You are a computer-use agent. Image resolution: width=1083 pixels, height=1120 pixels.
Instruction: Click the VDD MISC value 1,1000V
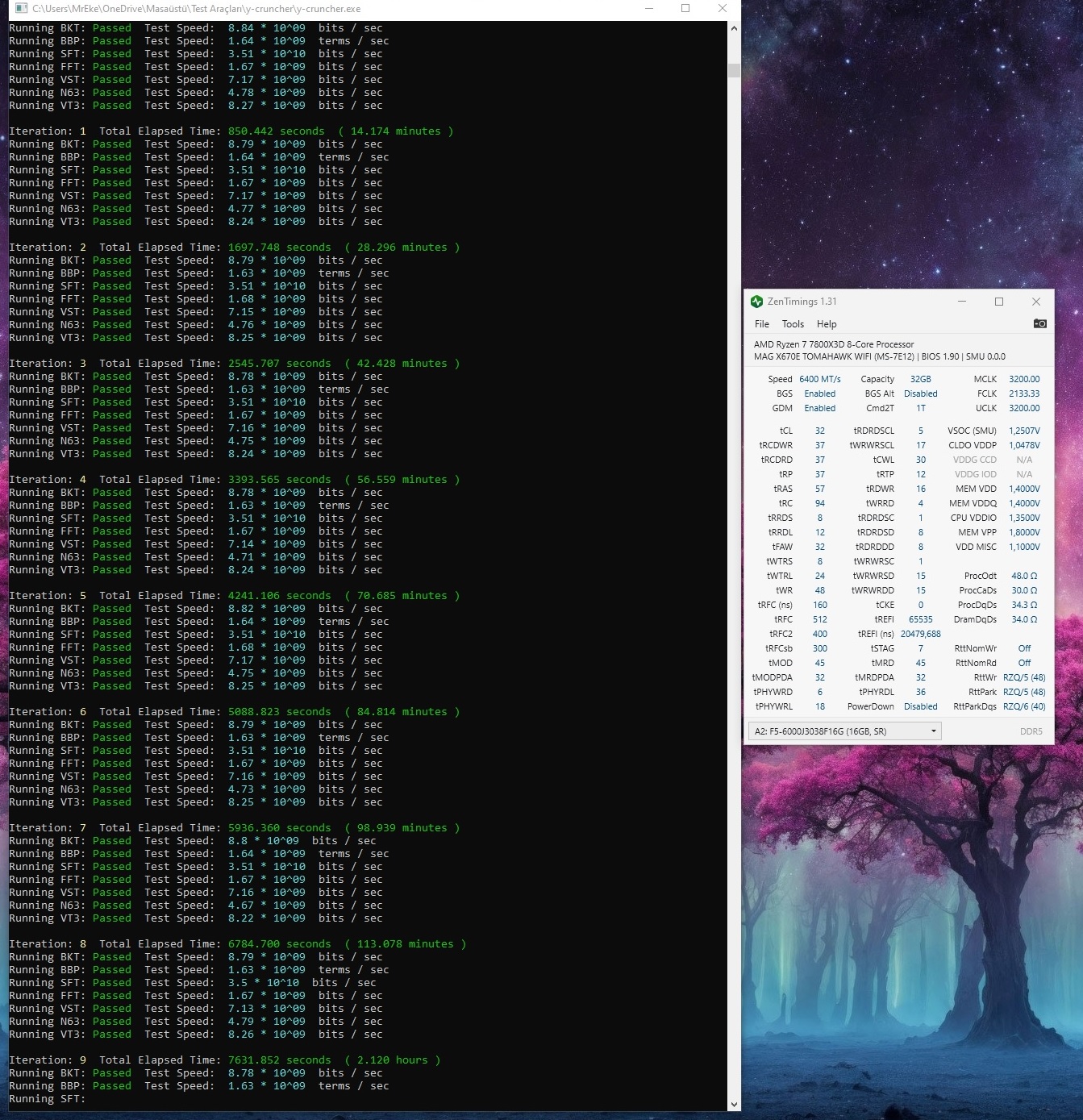[1024, 547]
